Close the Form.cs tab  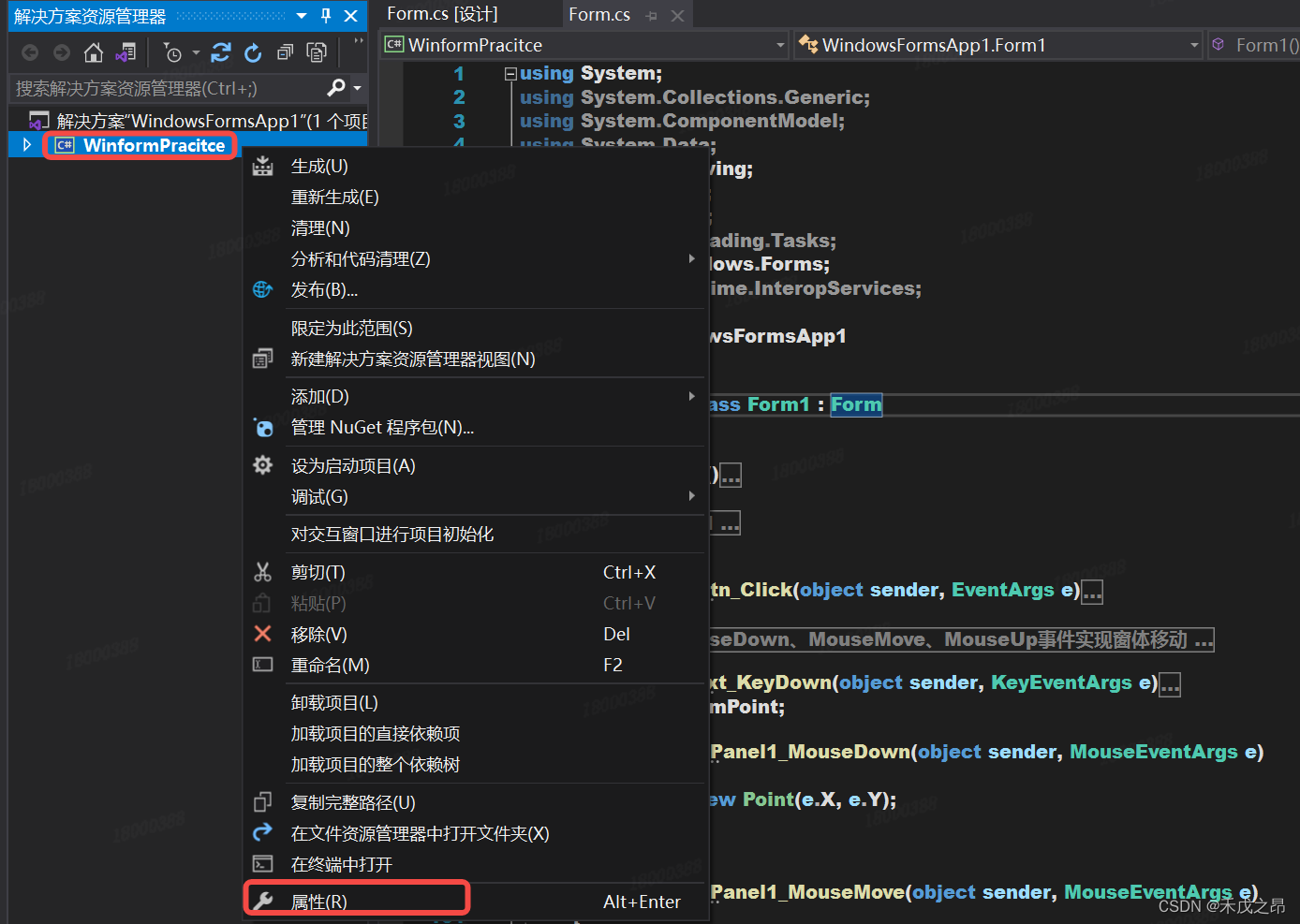tap(677, 16)
